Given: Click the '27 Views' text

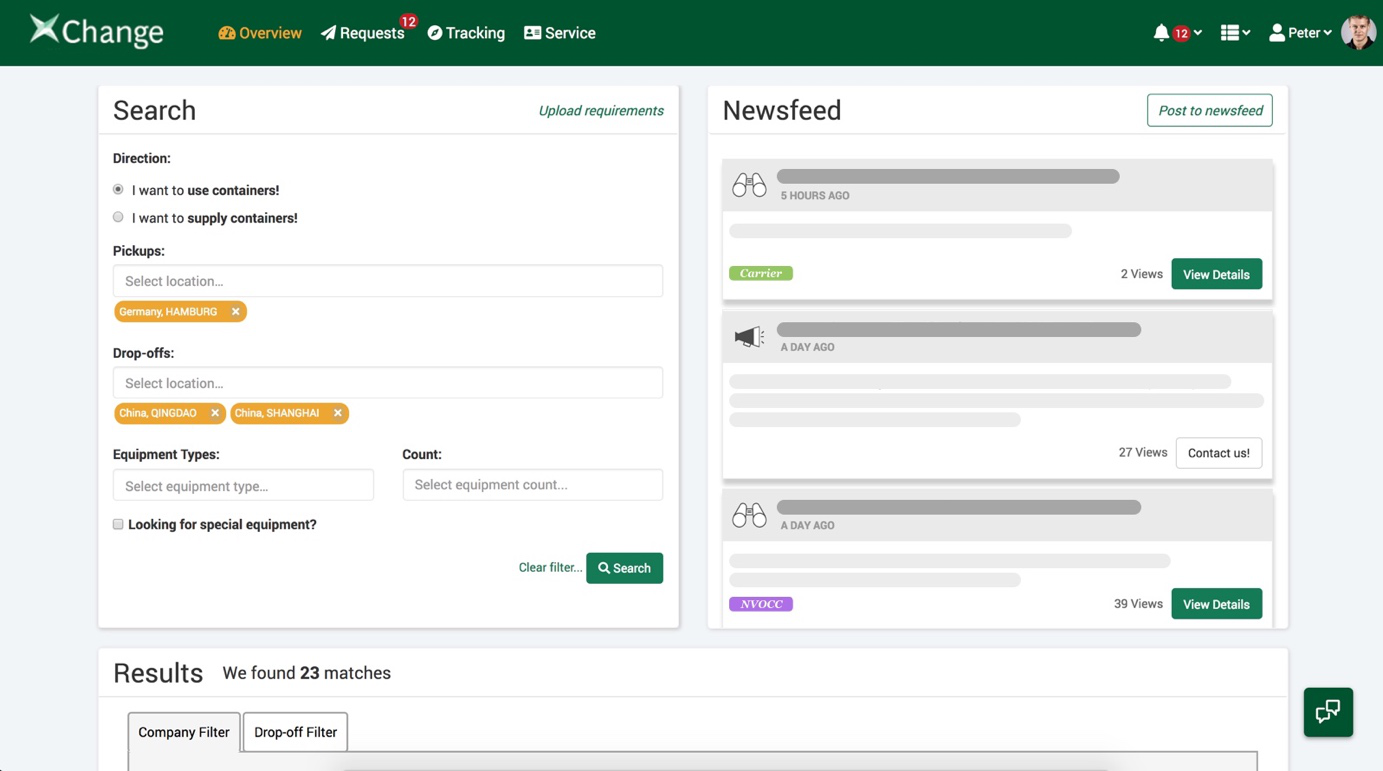Looking at the screenshot, I should click(1143, 452).
